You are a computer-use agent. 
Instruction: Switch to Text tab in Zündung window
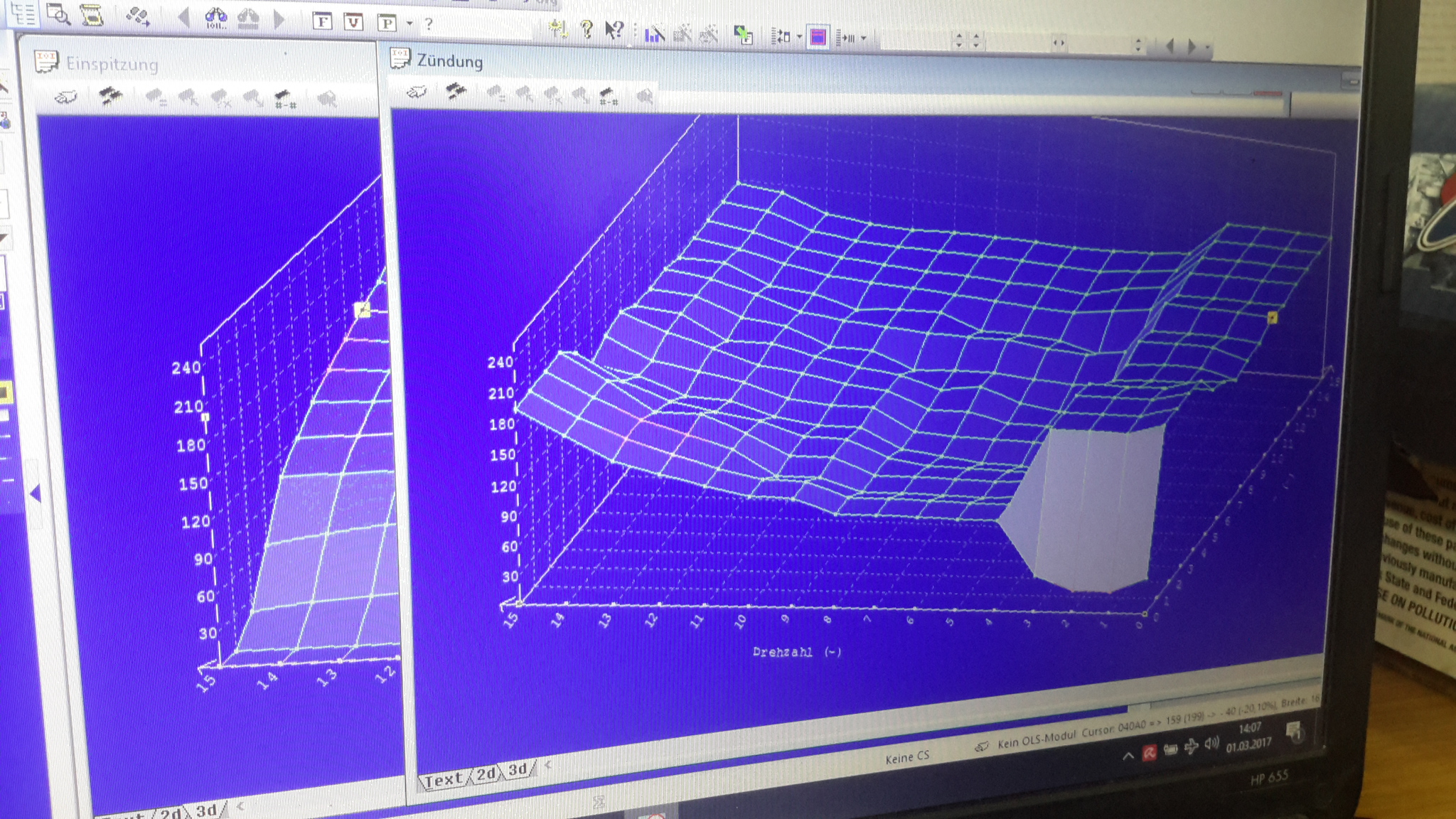pyautogui.click(x=443, y=780)
